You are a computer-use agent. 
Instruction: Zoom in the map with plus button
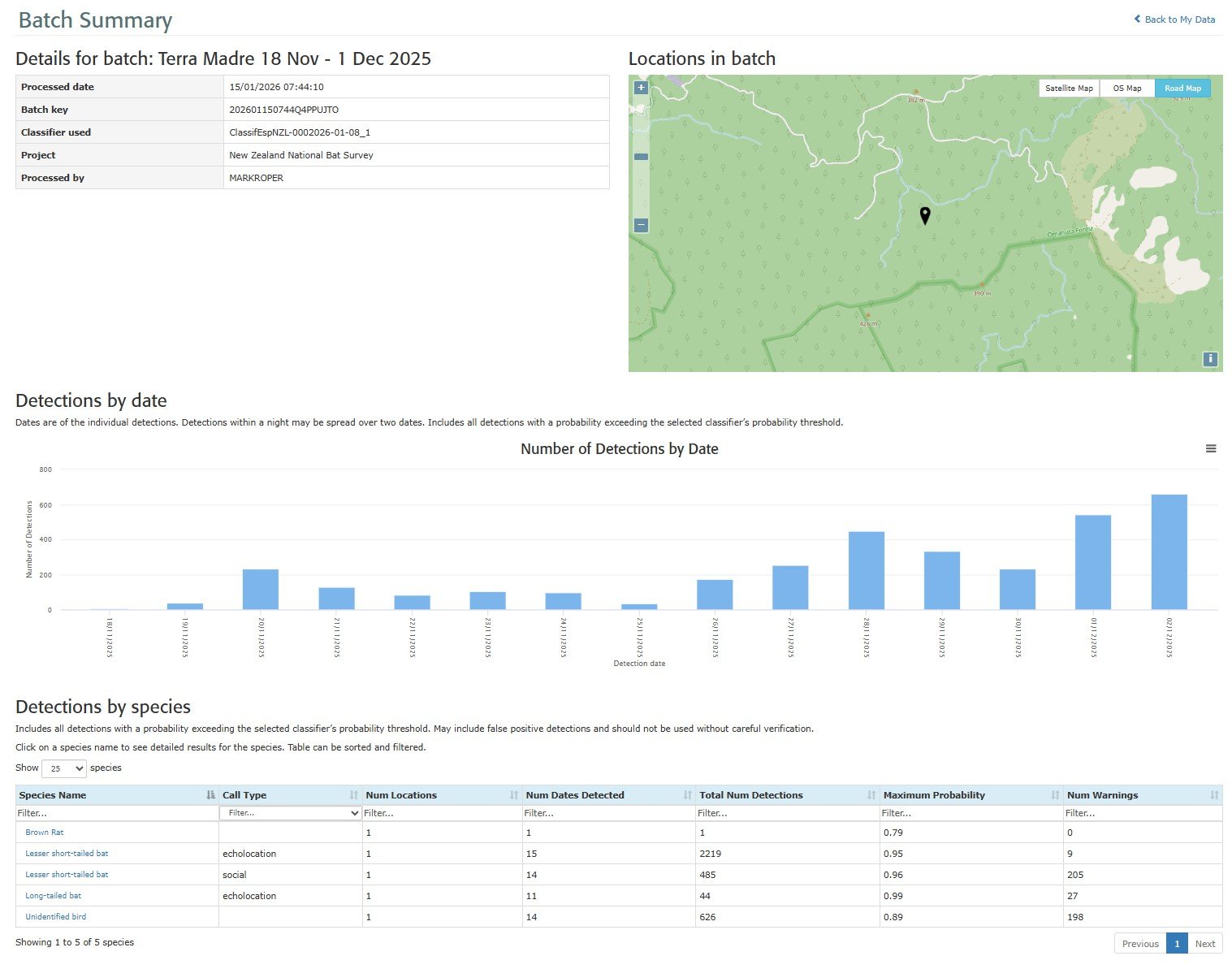coord(641,88)
